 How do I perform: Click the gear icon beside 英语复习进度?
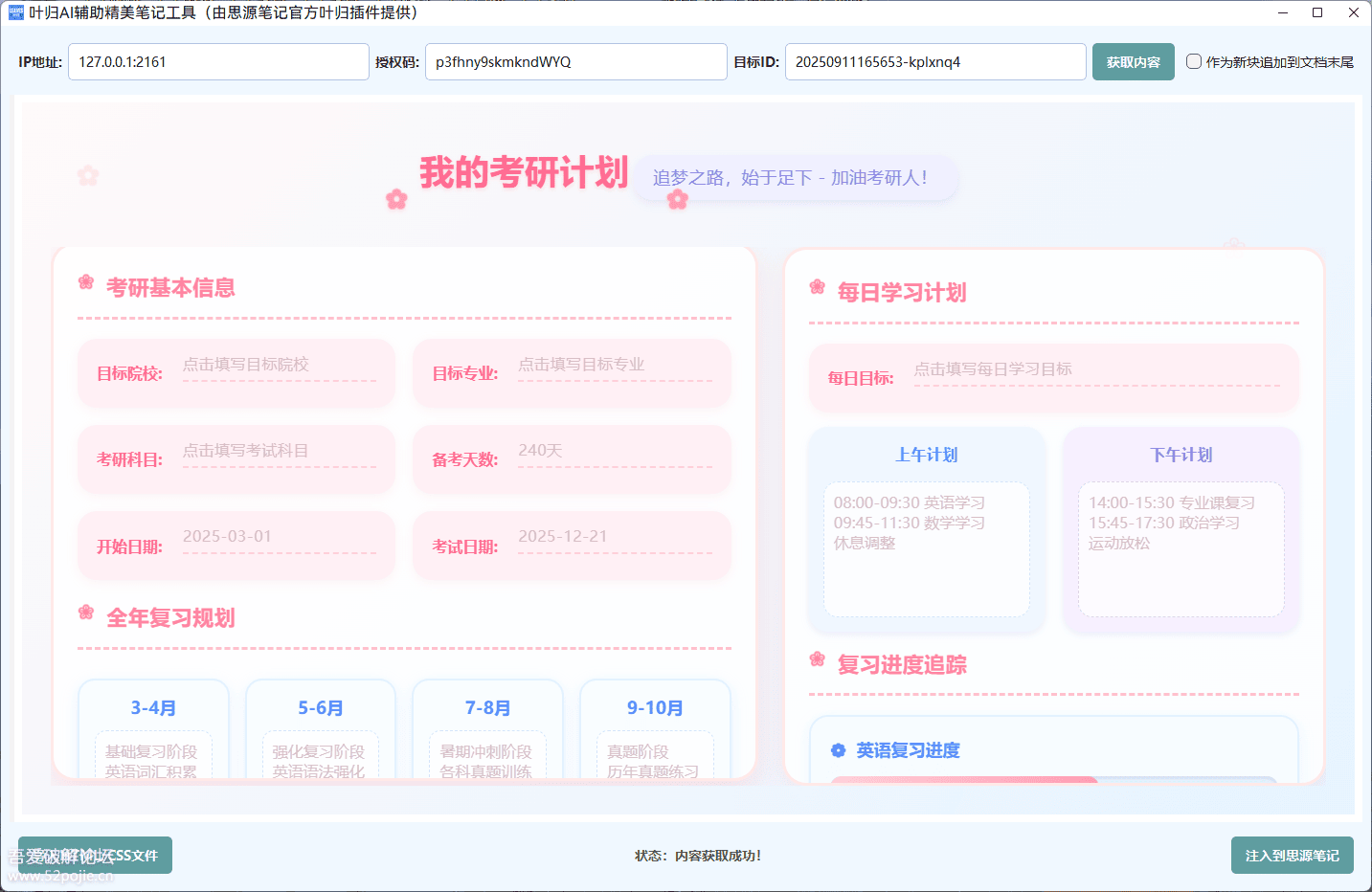click(839, 750)
